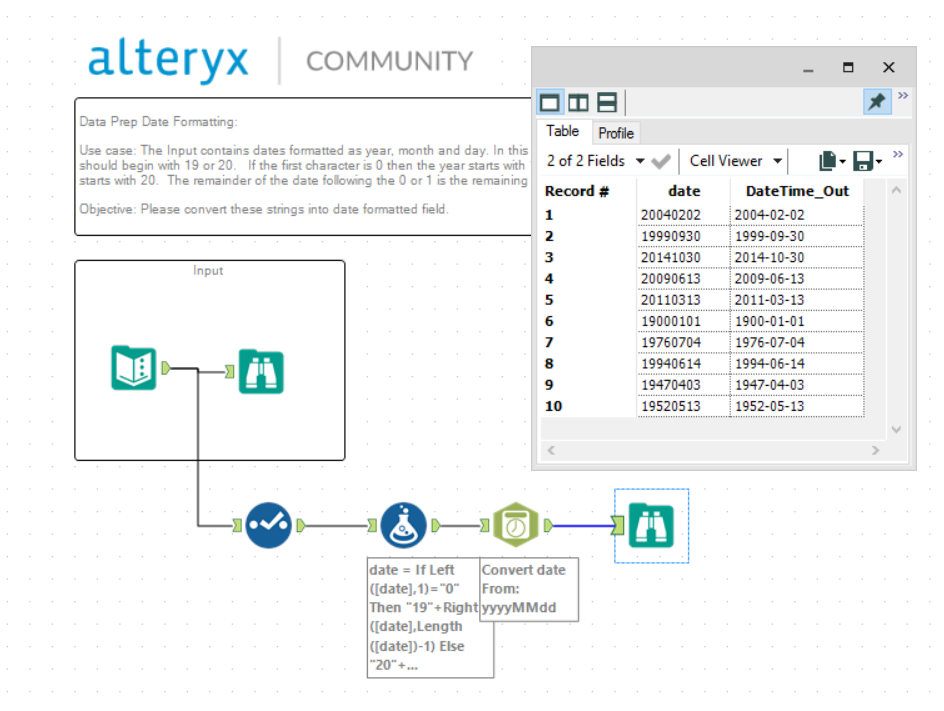Image resolution: width=944 pixels, height=711 pixels.
Task: Expand the 2 of 2 Fields dropdown
Action: point(641,161)
